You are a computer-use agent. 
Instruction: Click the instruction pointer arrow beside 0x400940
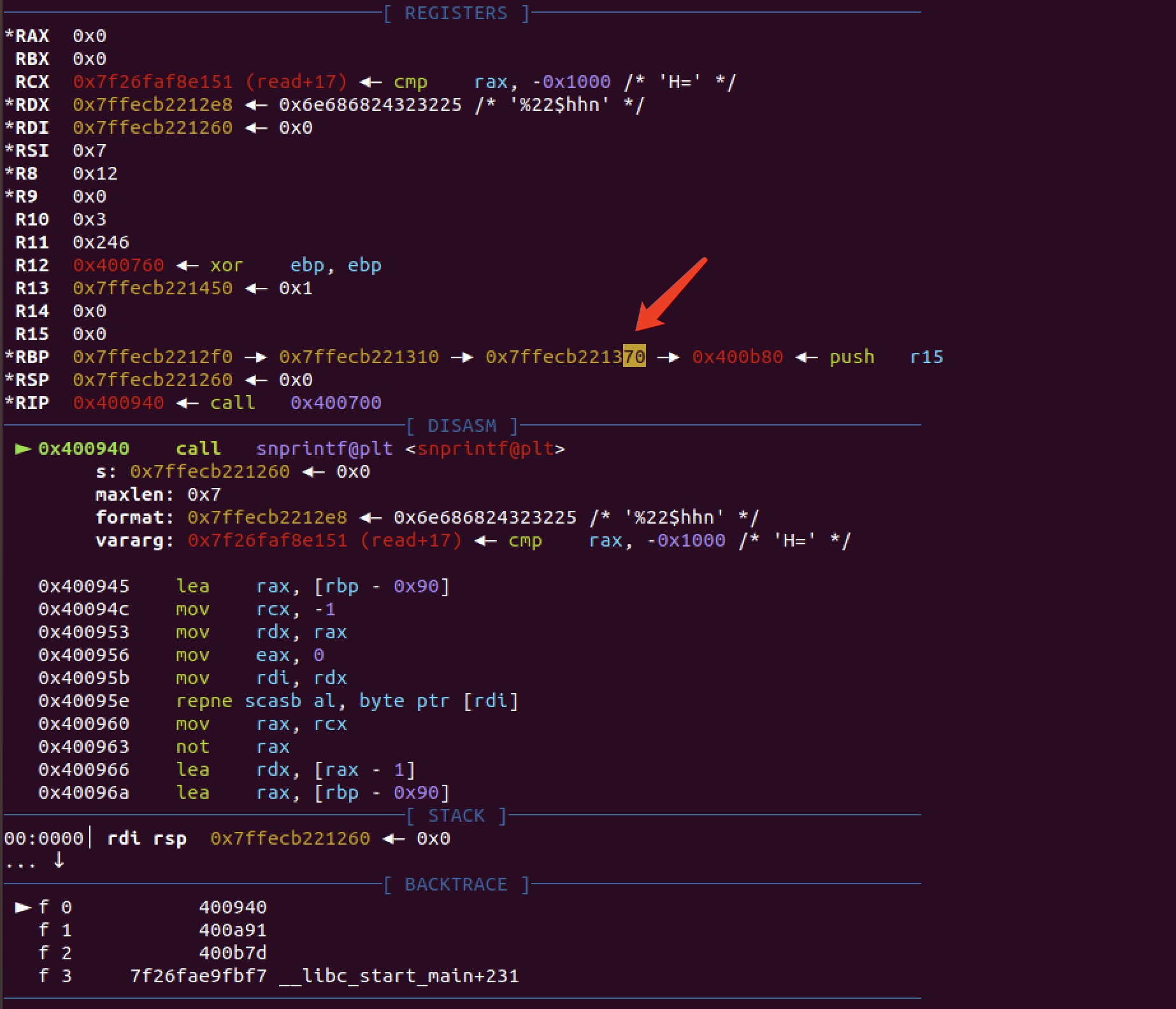click(x=22, y=448)
